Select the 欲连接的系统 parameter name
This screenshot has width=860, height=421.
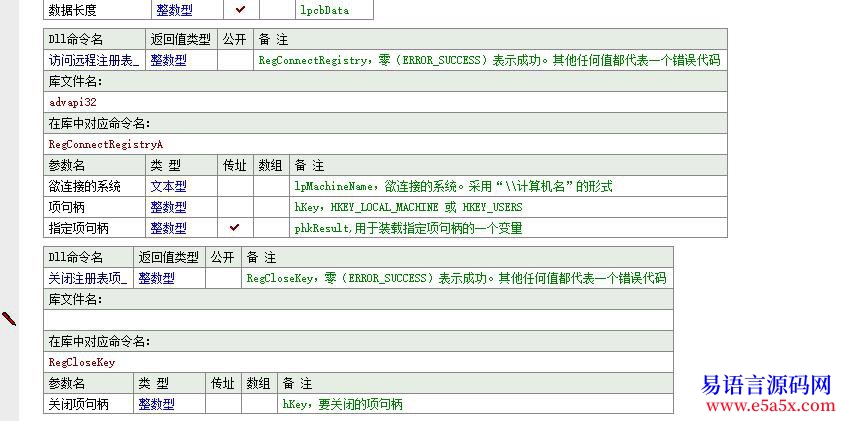[84, 186]
